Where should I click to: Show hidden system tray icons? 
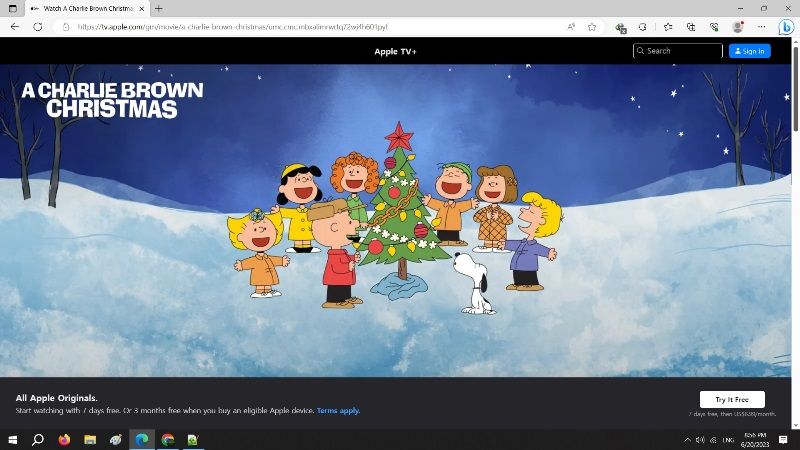point(687,440)
